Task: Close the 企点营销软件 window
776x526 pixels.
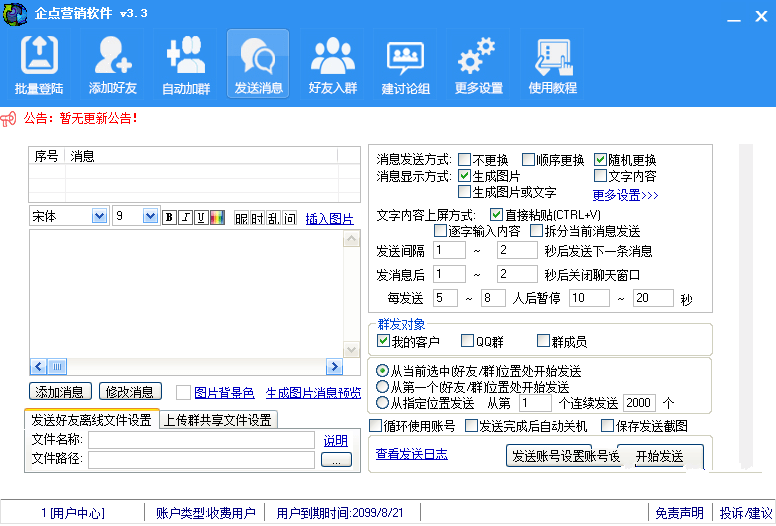Action: [x=761, y=16]
